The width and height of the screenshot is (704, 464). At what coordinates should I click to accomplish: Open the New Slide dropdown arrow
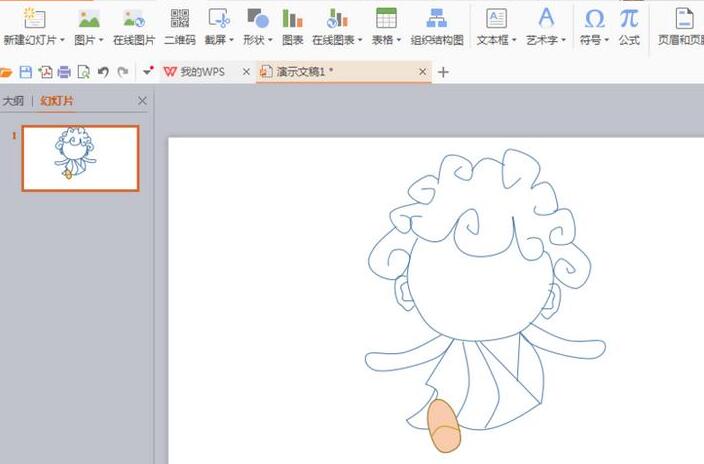click(62, 40)
